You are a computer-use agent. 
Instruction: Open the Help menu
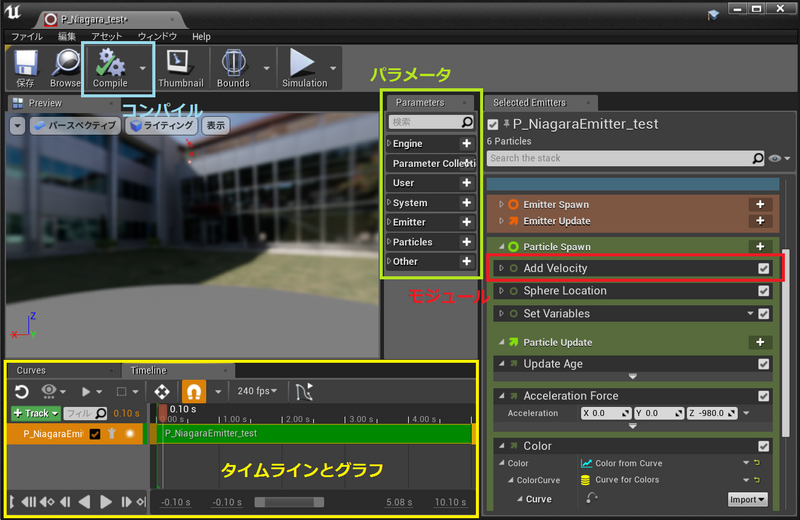[x=201, y=36]
